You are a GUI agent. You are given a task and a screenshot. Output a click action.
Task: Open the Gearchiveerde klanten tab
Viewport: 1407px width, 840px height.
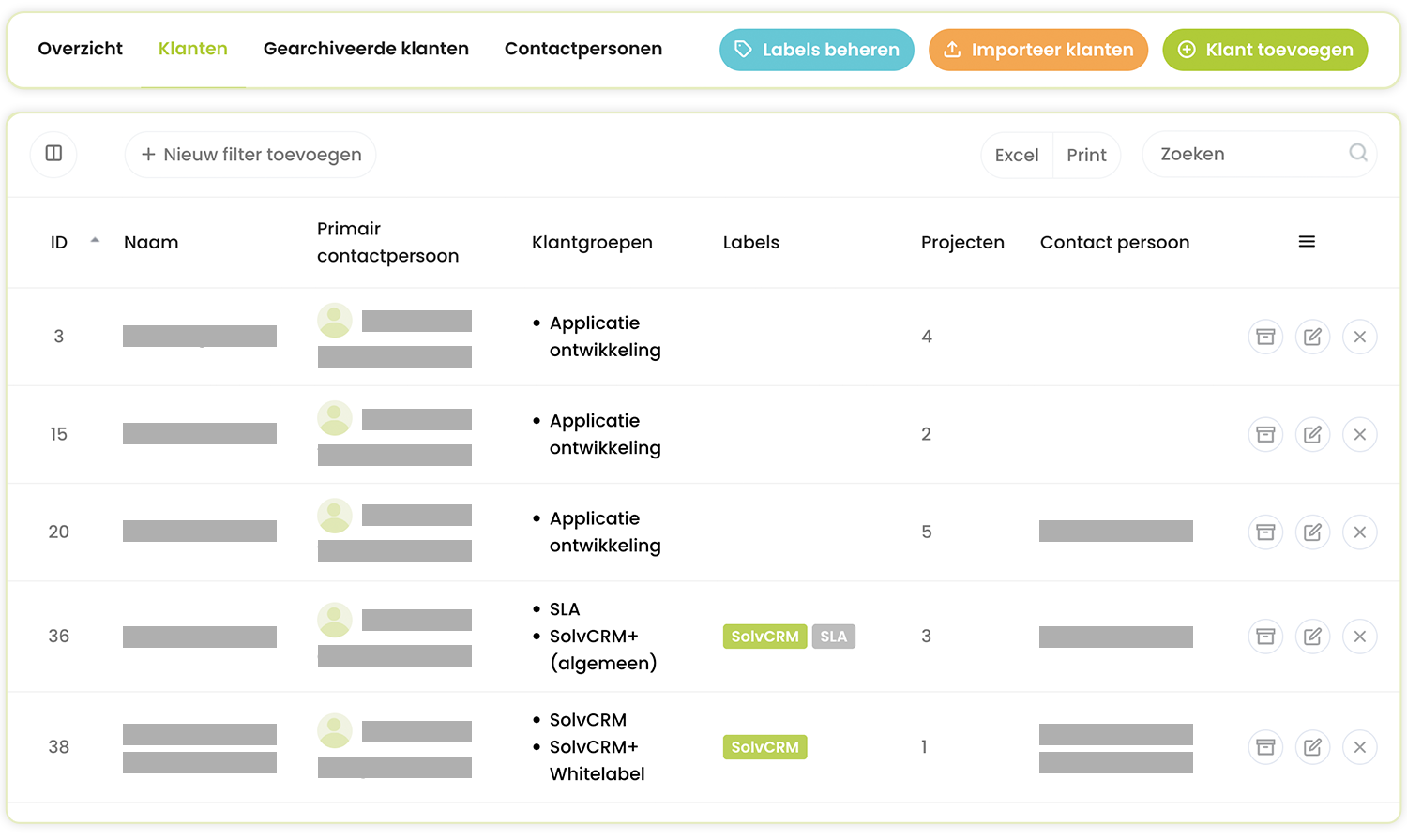click(366, 49)
